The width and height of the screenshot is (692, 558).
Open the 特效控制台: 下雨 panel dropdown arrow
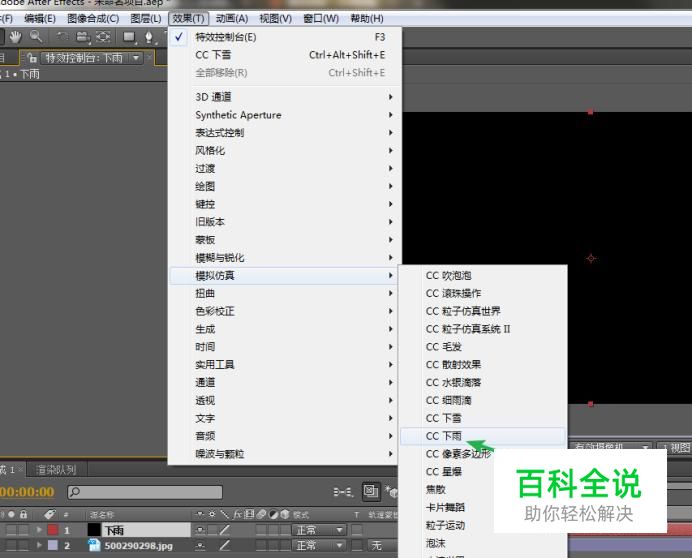coord(136,57)
